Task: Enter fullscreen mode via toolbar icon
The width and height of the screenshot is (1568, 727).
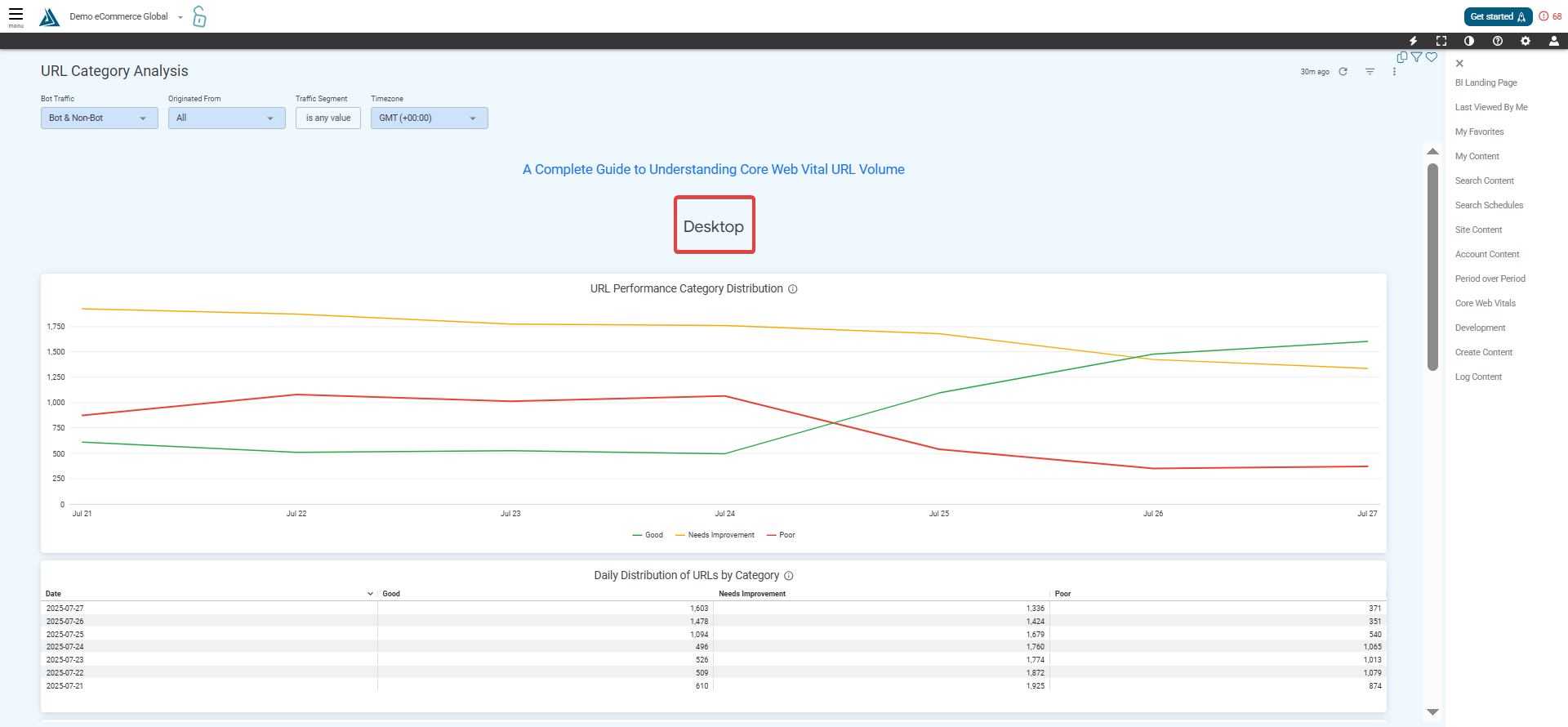Action: point(1441,41)
